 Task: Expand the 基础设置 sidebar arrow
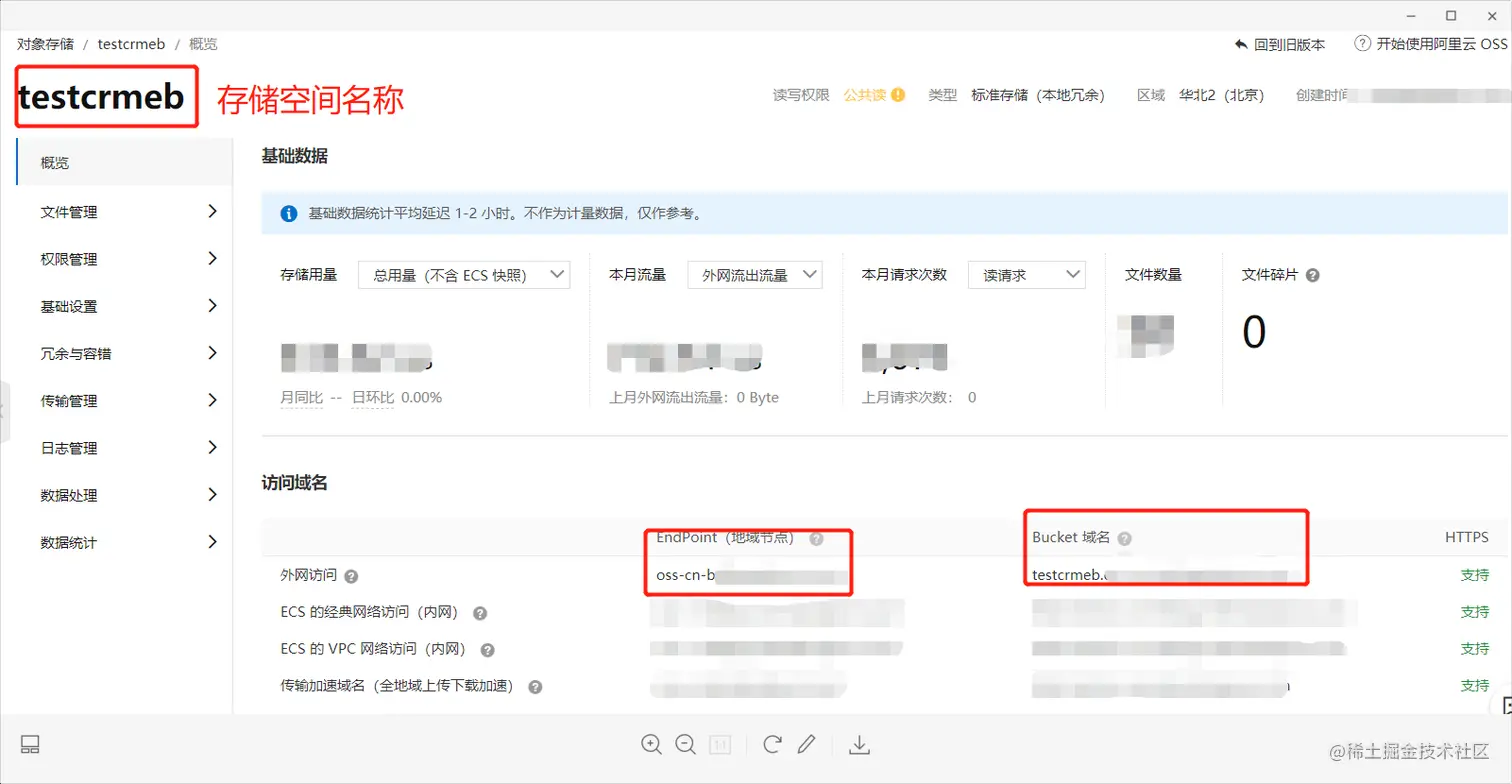(212, 306)
